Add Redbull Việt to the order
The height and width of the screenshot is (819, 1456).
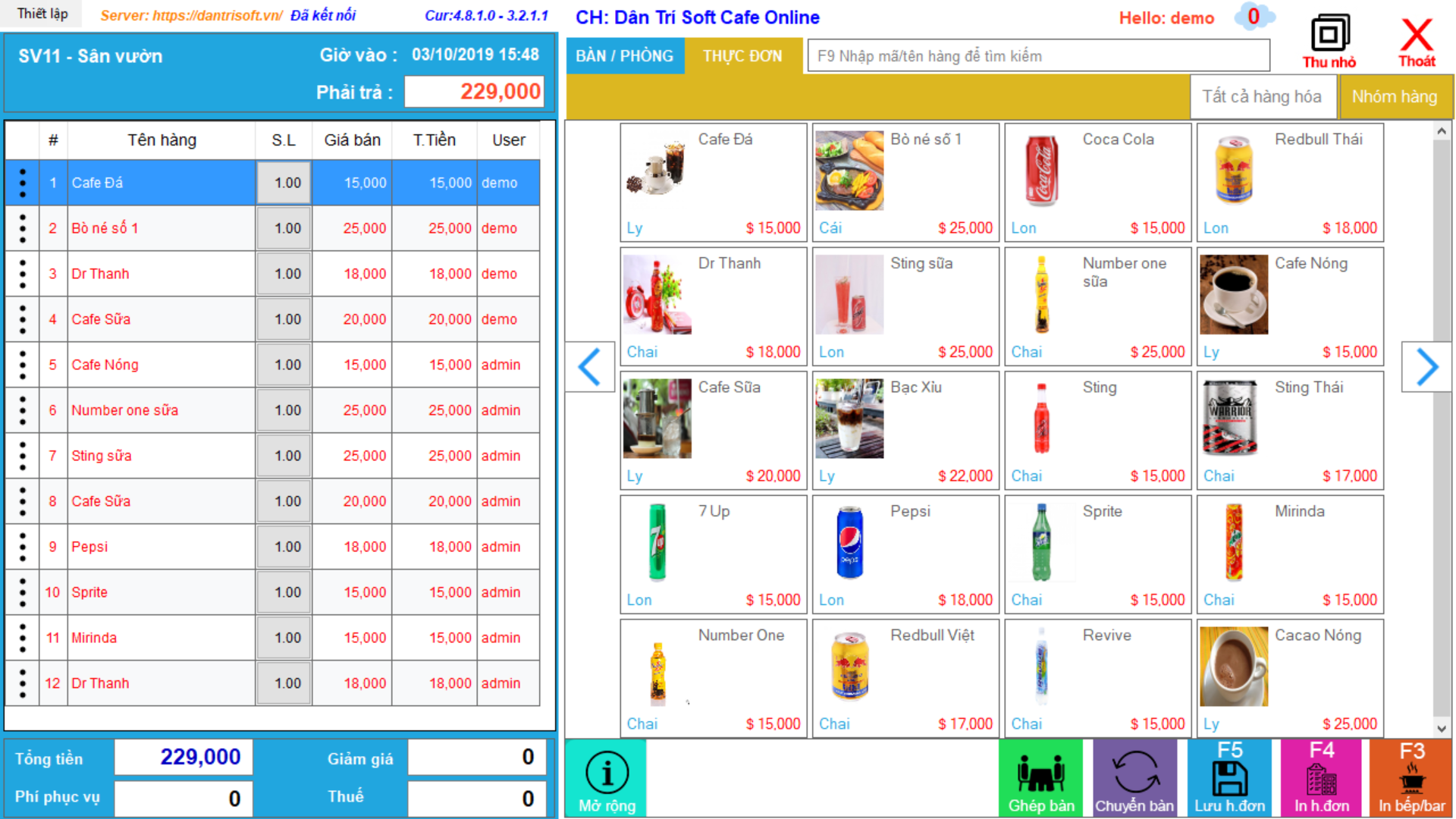coord(905,679)
